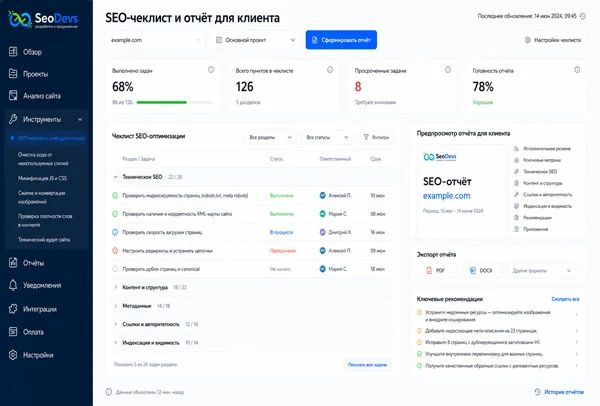
Task: Click info icon on Всего пунктов card
Action: click(330, 70)
